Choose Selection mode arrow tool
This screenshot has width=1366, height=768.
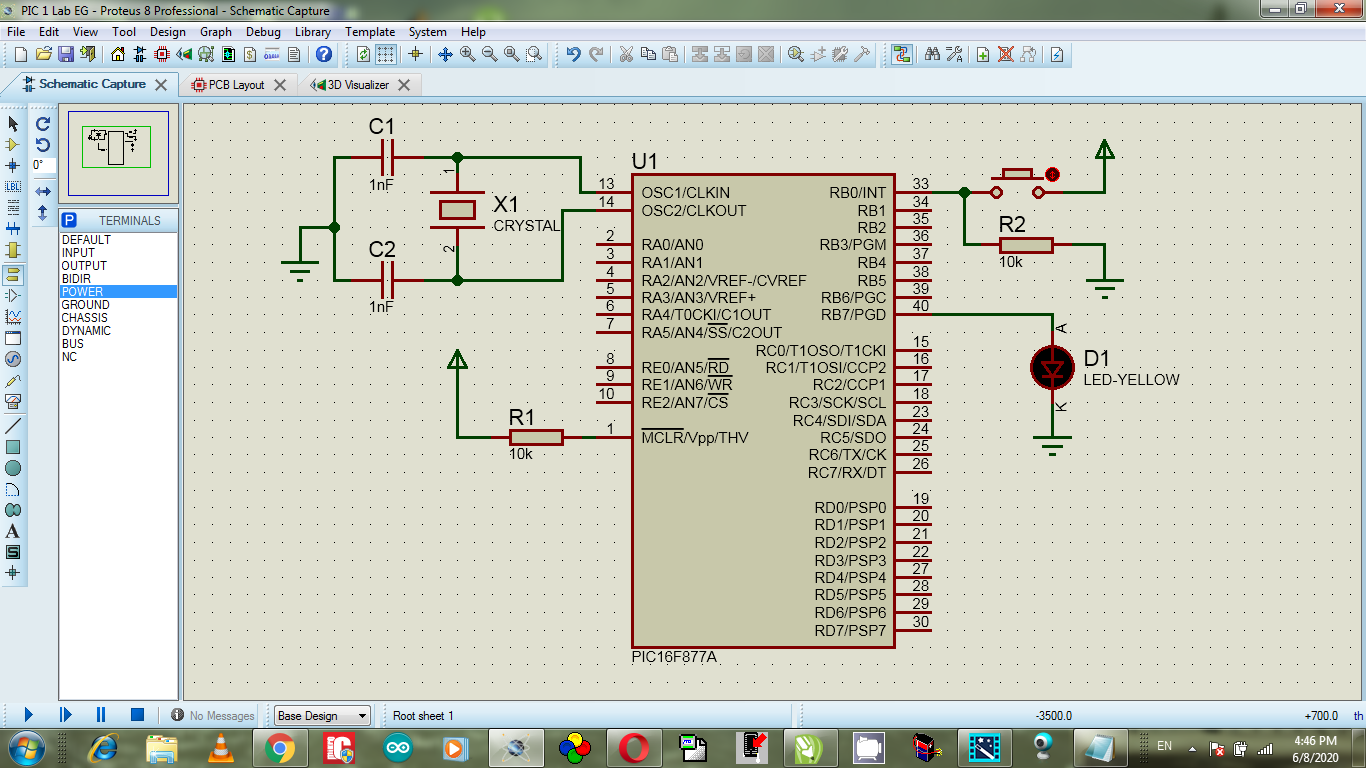pos(13,123)
